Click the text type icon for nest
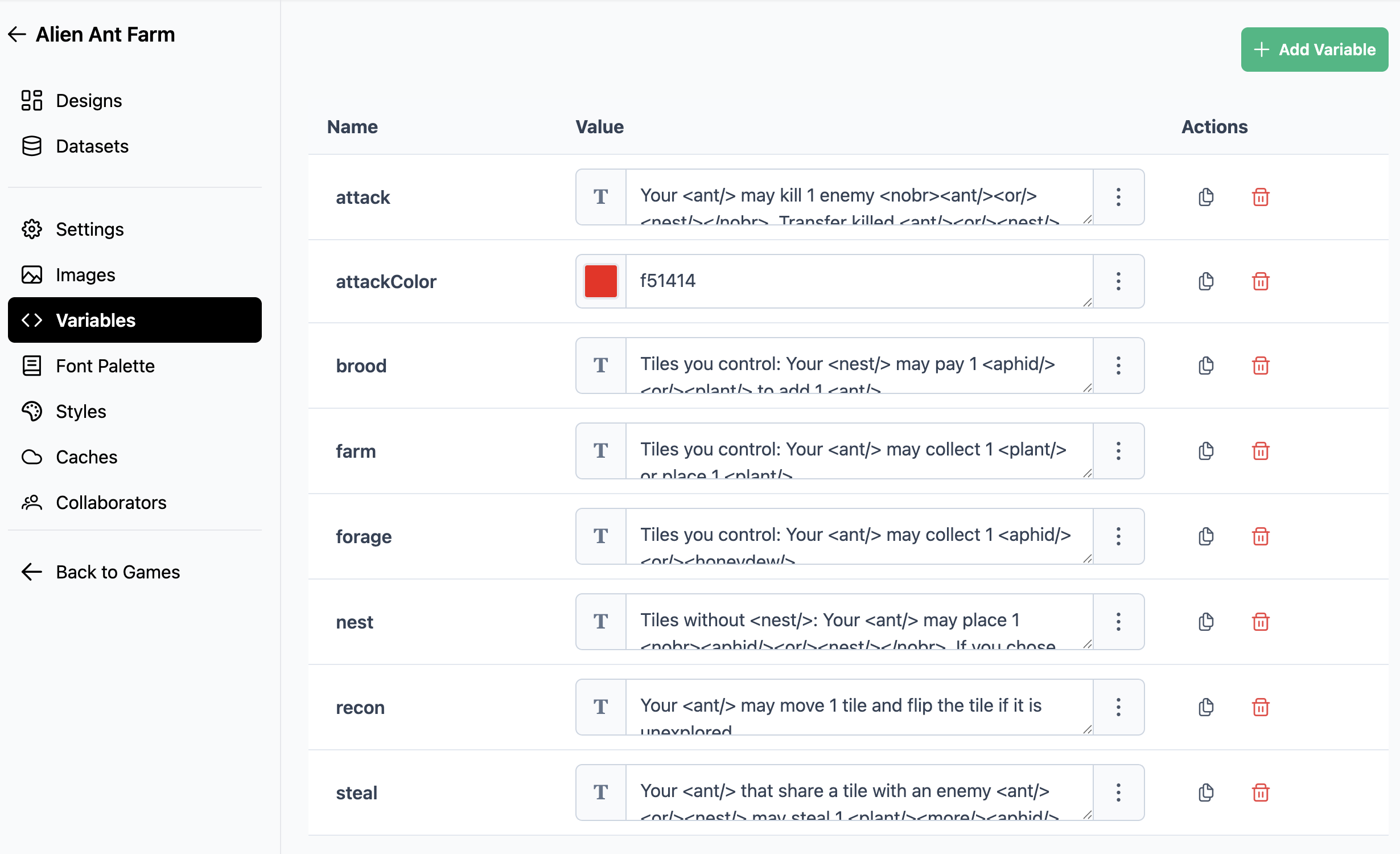 (x=600, y=622)
